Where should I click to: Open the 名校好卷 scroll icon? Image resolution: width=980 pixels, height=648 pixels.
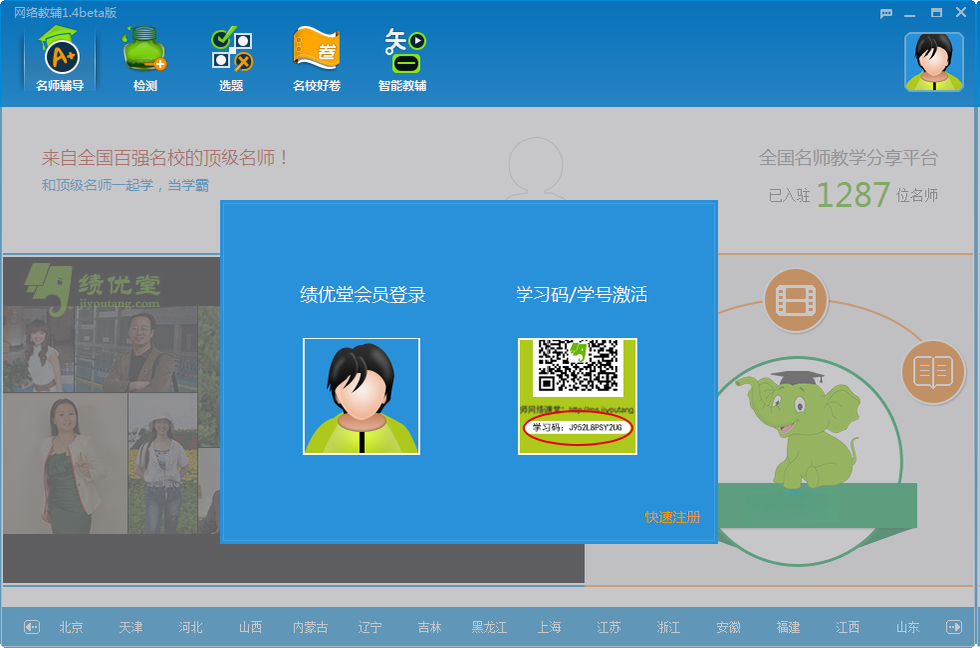pos(316,59)
